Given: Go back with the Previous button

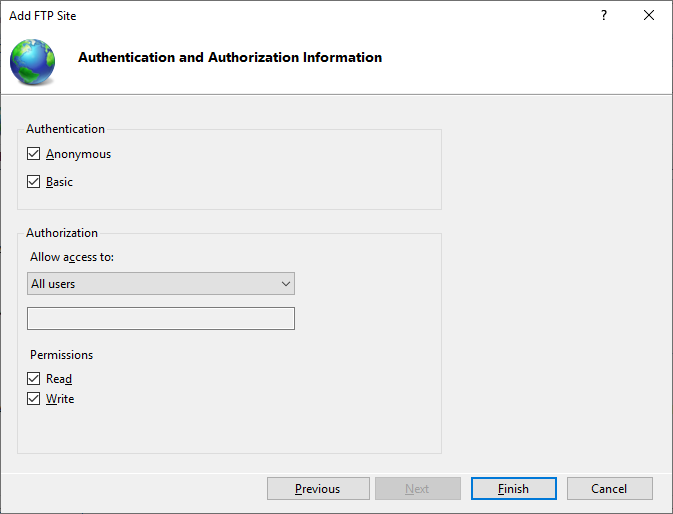Looking at the screenshot, I should 317,489.
